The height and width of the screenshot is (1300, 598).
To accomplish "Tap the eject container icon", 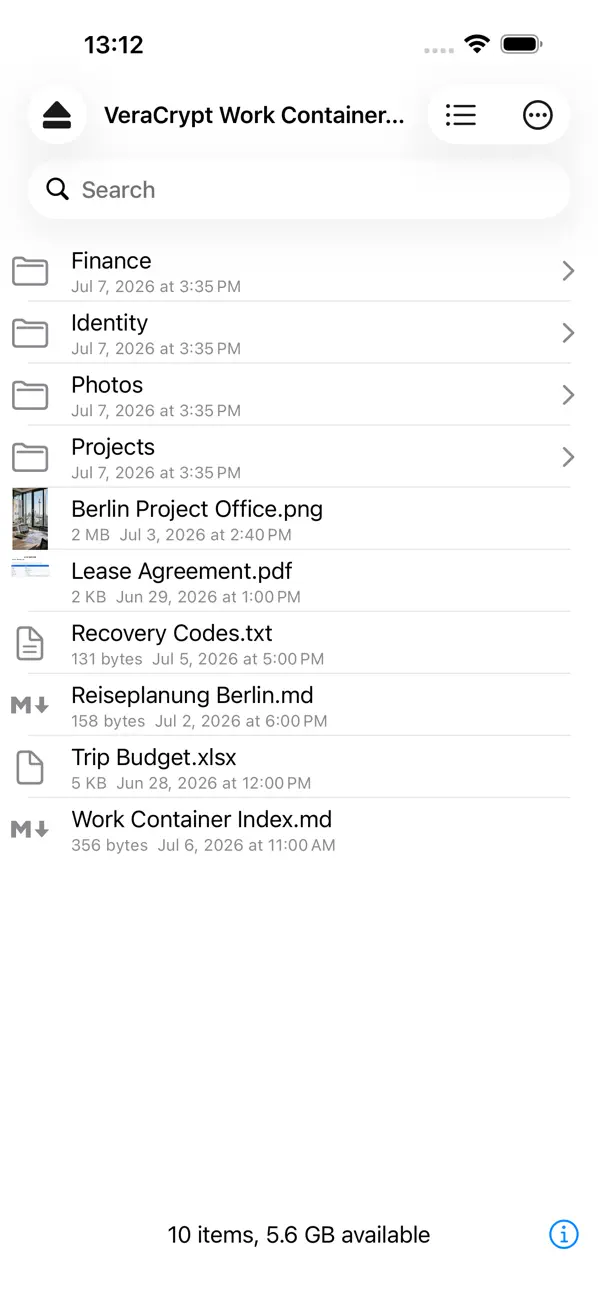I will click(x=57, y=115).
